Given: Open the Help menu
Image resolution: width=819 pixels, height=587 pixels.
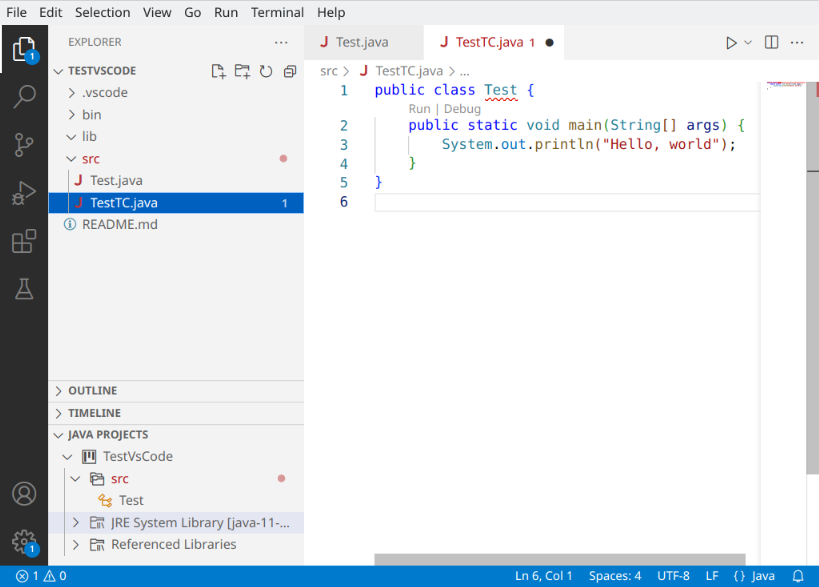Looking at the screenshot, I should 331,13.
